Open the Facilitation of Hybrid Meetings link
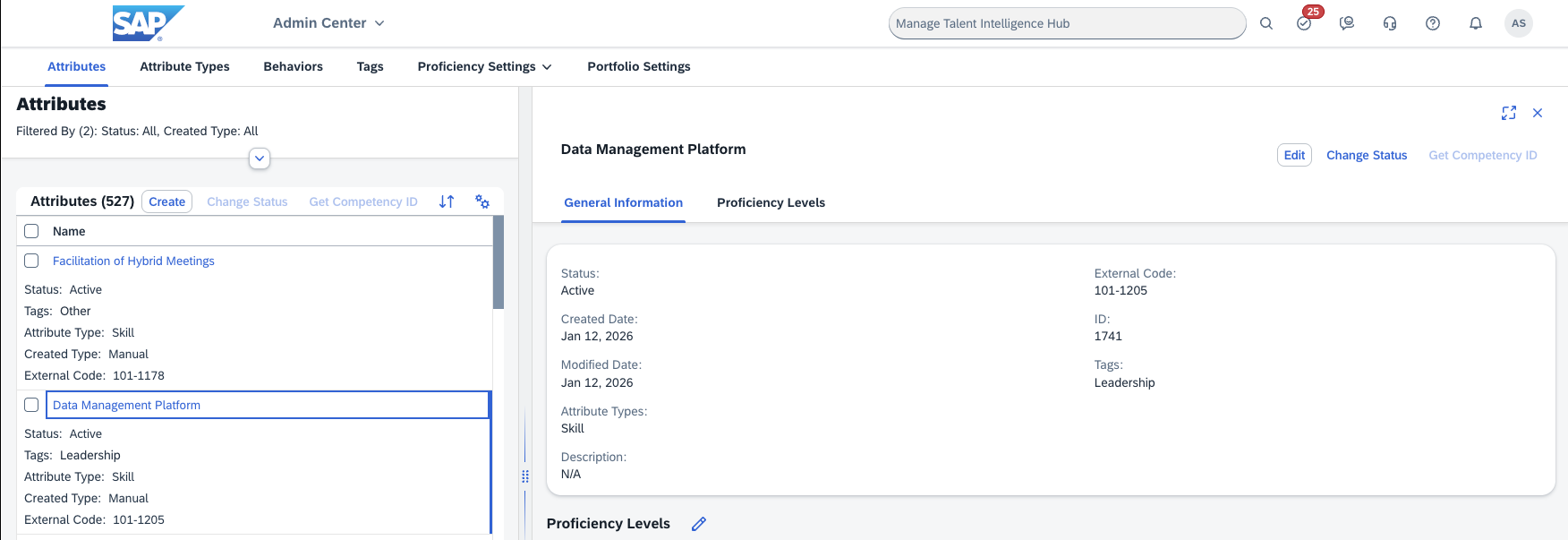This screenshot has height=540, width=1568. 133,261
